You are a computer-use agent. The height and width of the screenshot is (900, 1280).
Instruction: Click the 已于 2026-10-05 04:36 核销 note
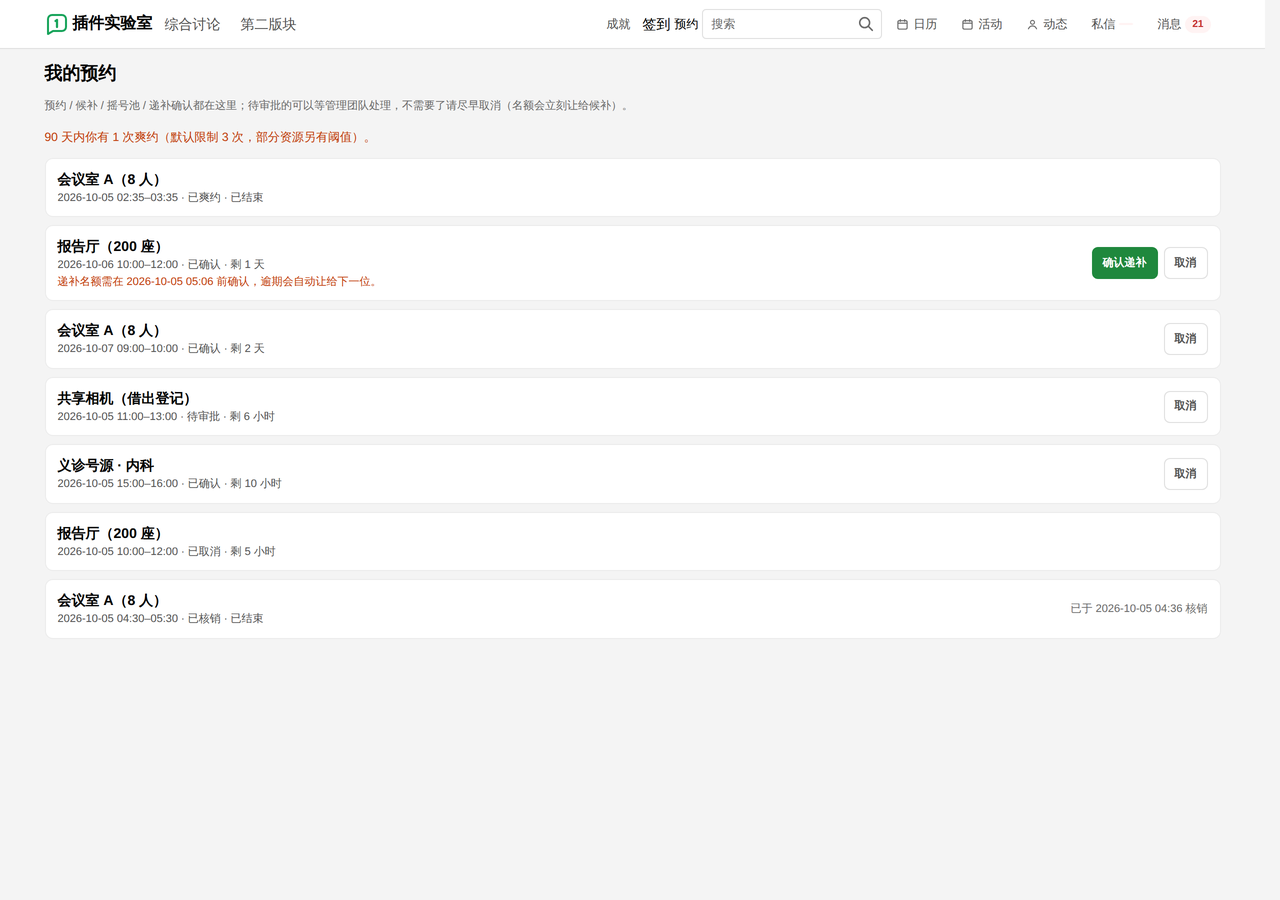pyautogui.click(x=1139, y=608)
